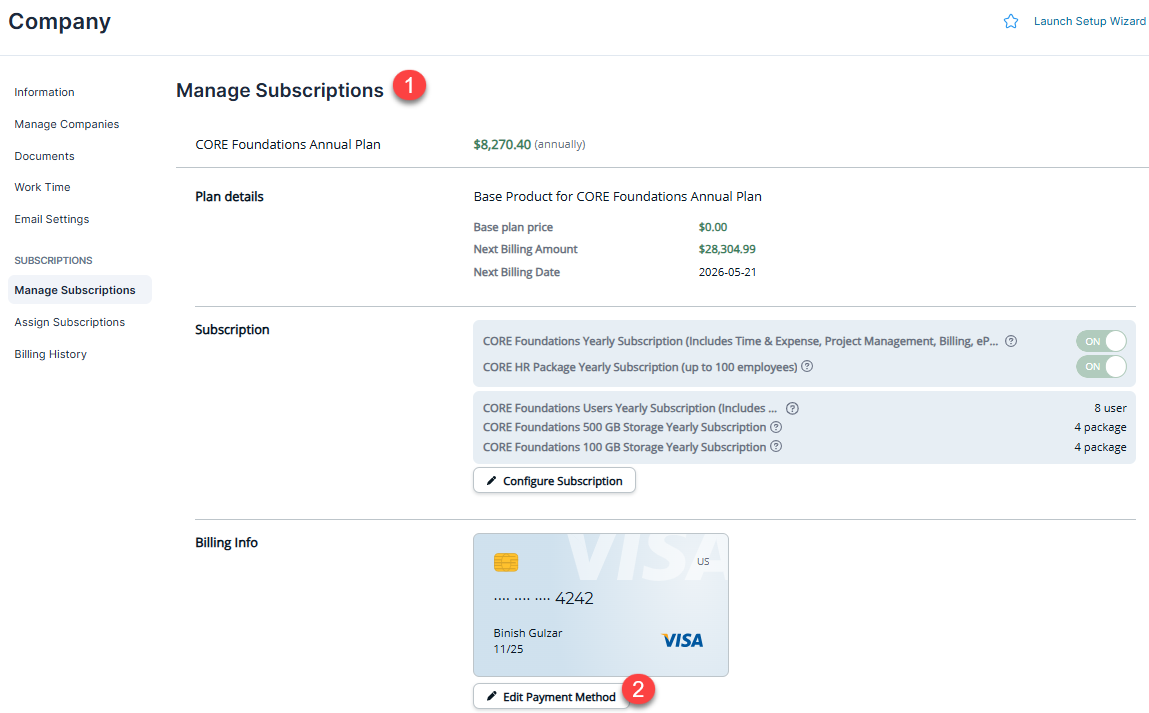Click the Base plan price $0.00
The width and height of the screenshot is (1149, 713).
point(713,227)
